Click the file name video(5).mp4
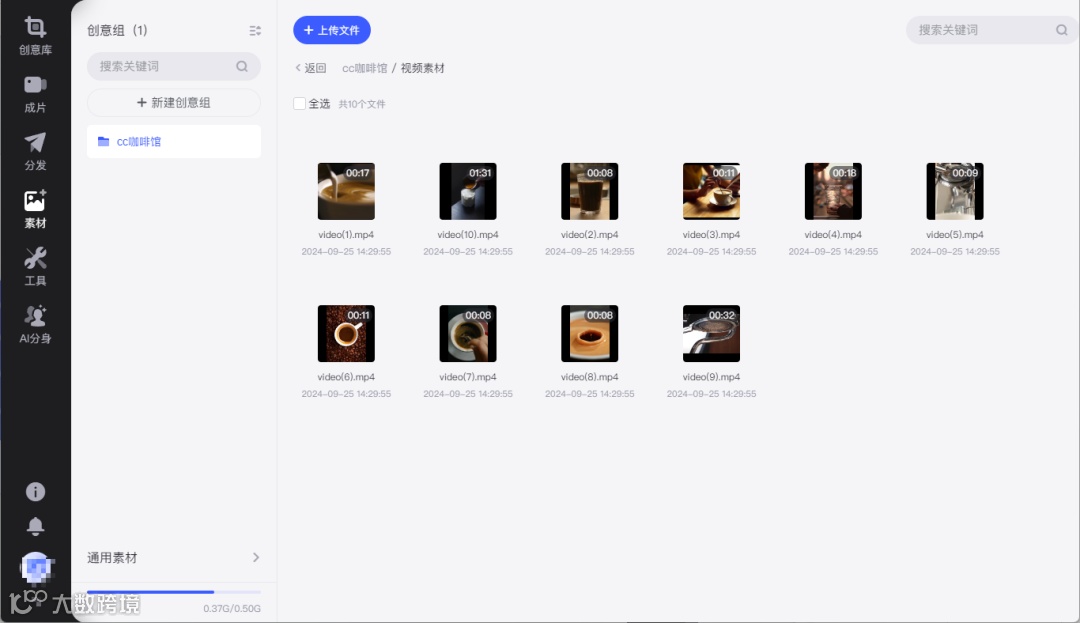This screenshot has width=1080, height=623. point(955,235)
